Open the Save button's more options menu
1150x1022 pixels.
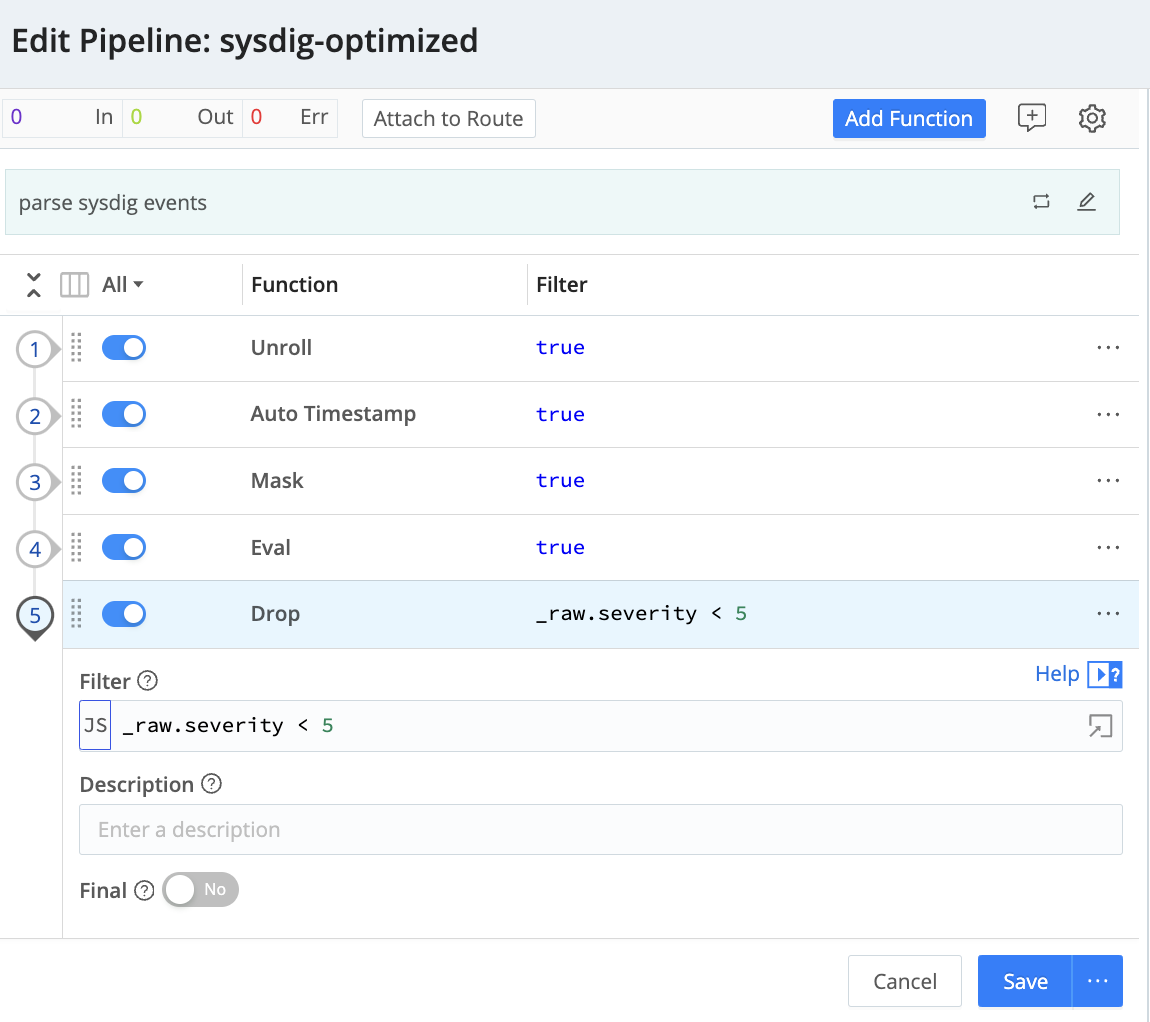[1098, 981]
